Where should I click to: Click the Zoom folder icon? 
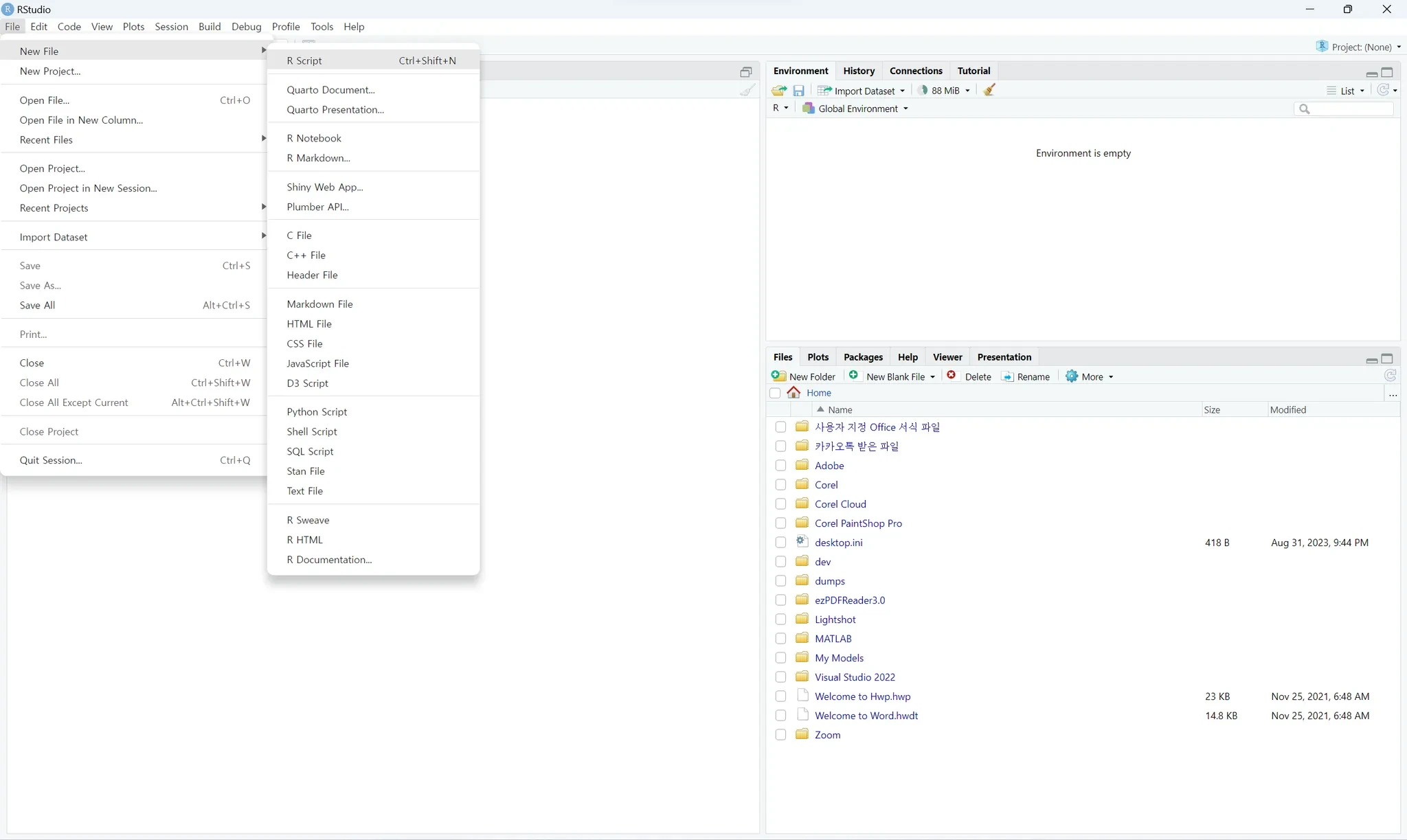tap(802, 734)
